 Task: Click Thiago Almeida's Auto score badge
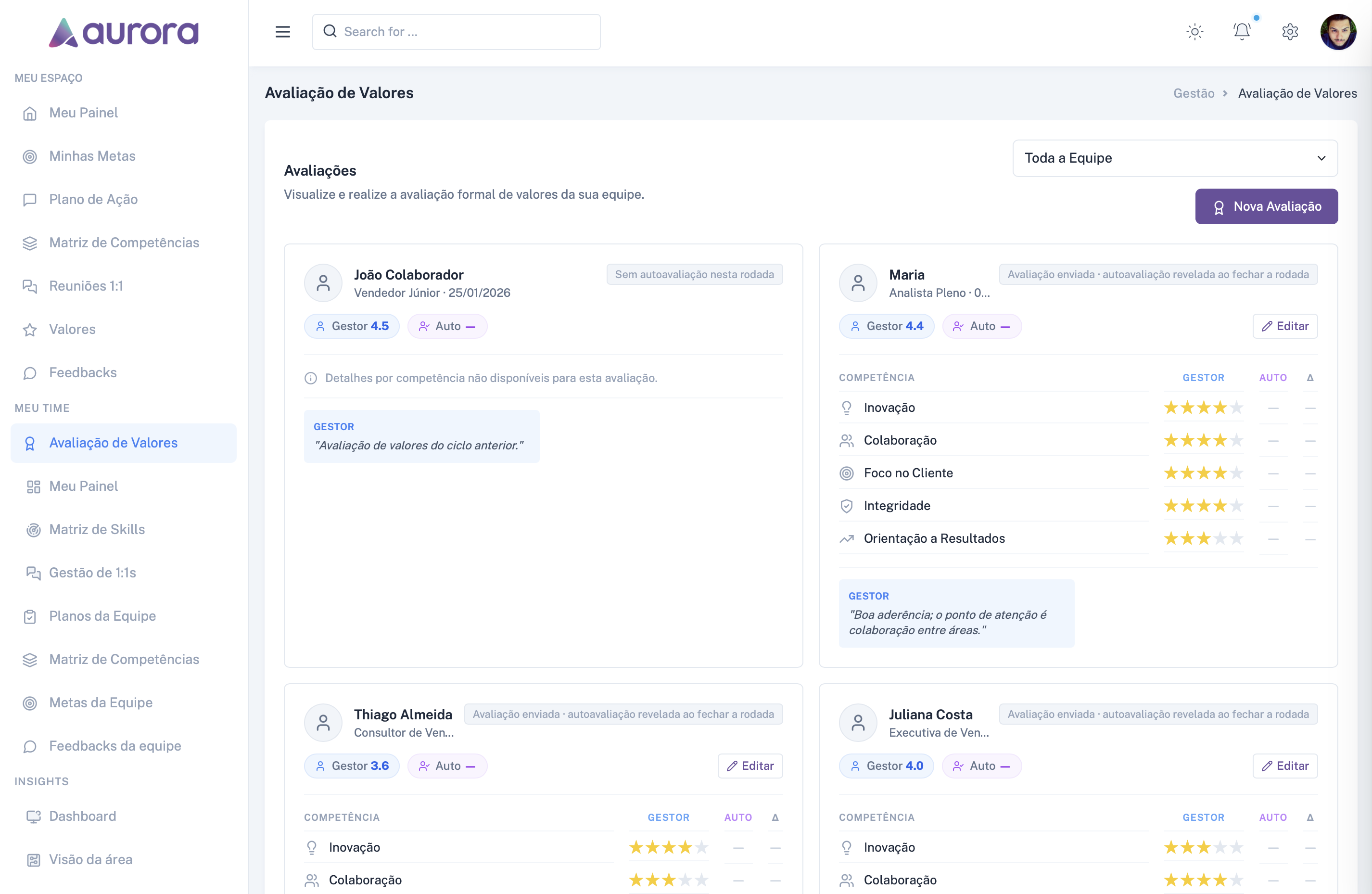click(447, 766)
